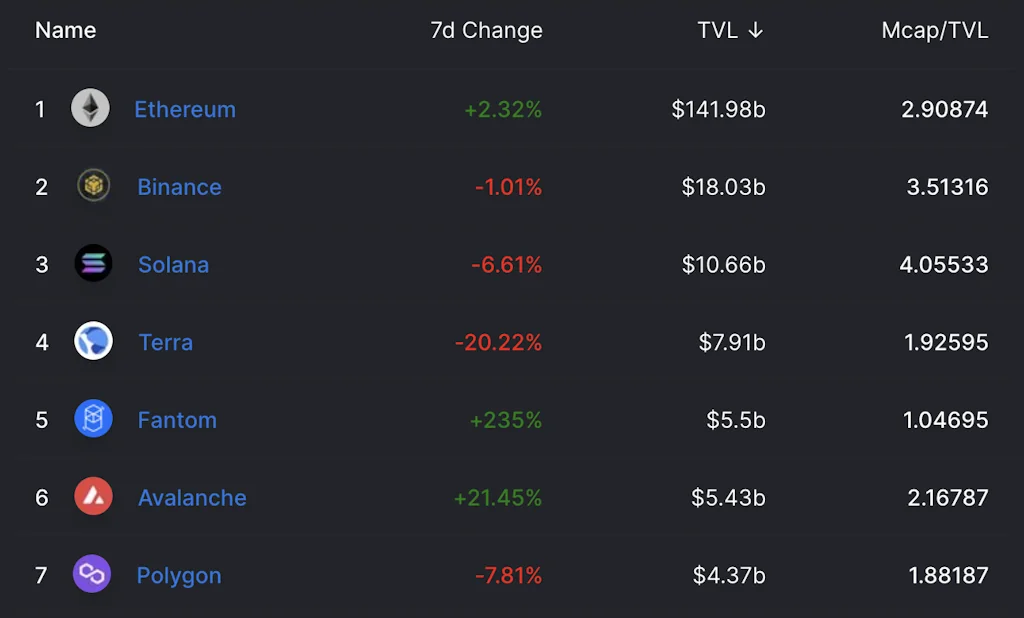Sort by Mcap/TVL column header

[934, 31]
